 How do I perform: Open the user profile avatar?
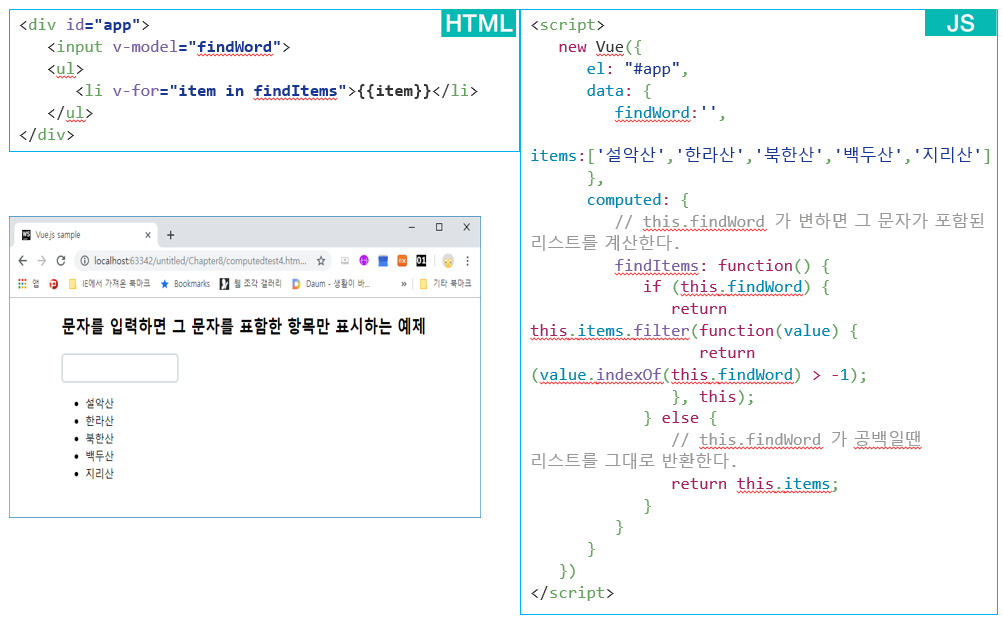click(x=448, y=261)
